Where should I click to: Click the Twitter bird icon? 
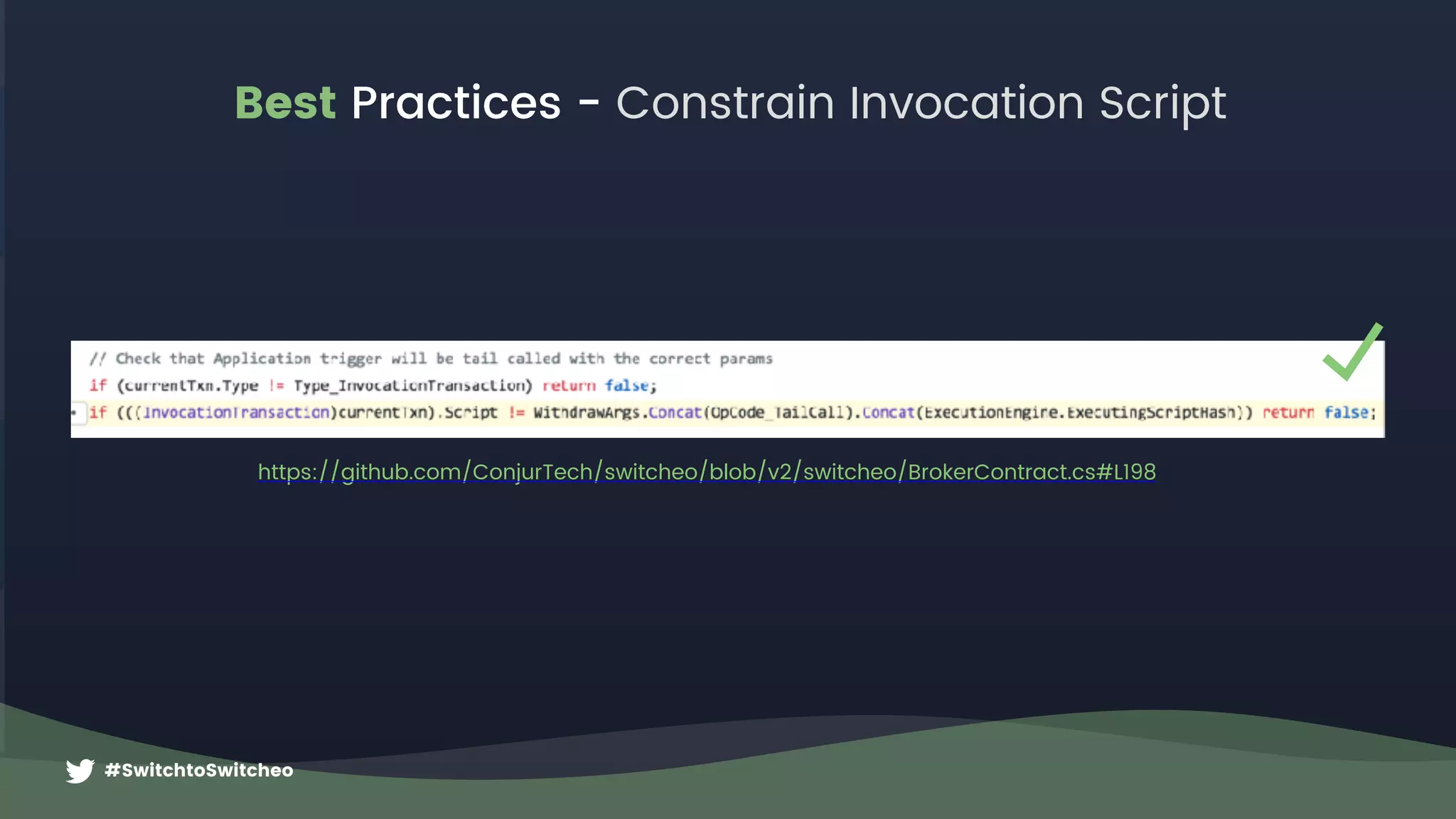(x=80, y=771)
